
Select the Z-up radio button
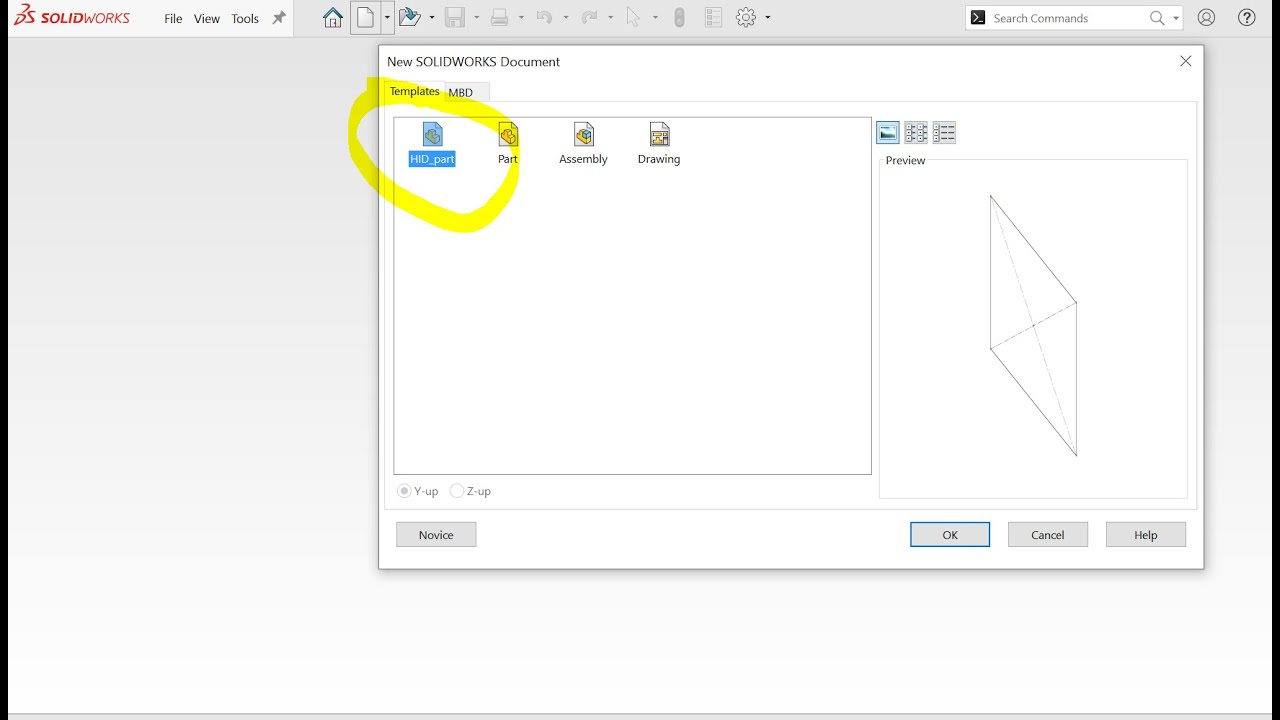(457, 491)
